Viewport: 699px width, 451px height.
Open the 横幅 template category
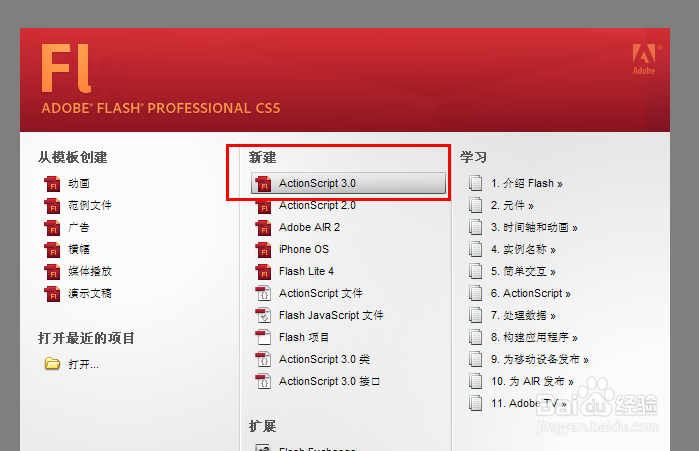[x=79, y=249]
